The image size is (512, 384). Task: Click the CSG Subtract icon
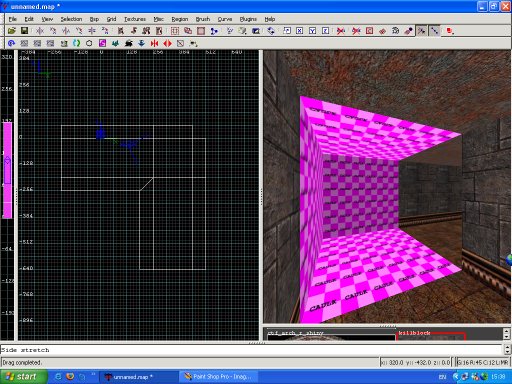click(175, 31)
